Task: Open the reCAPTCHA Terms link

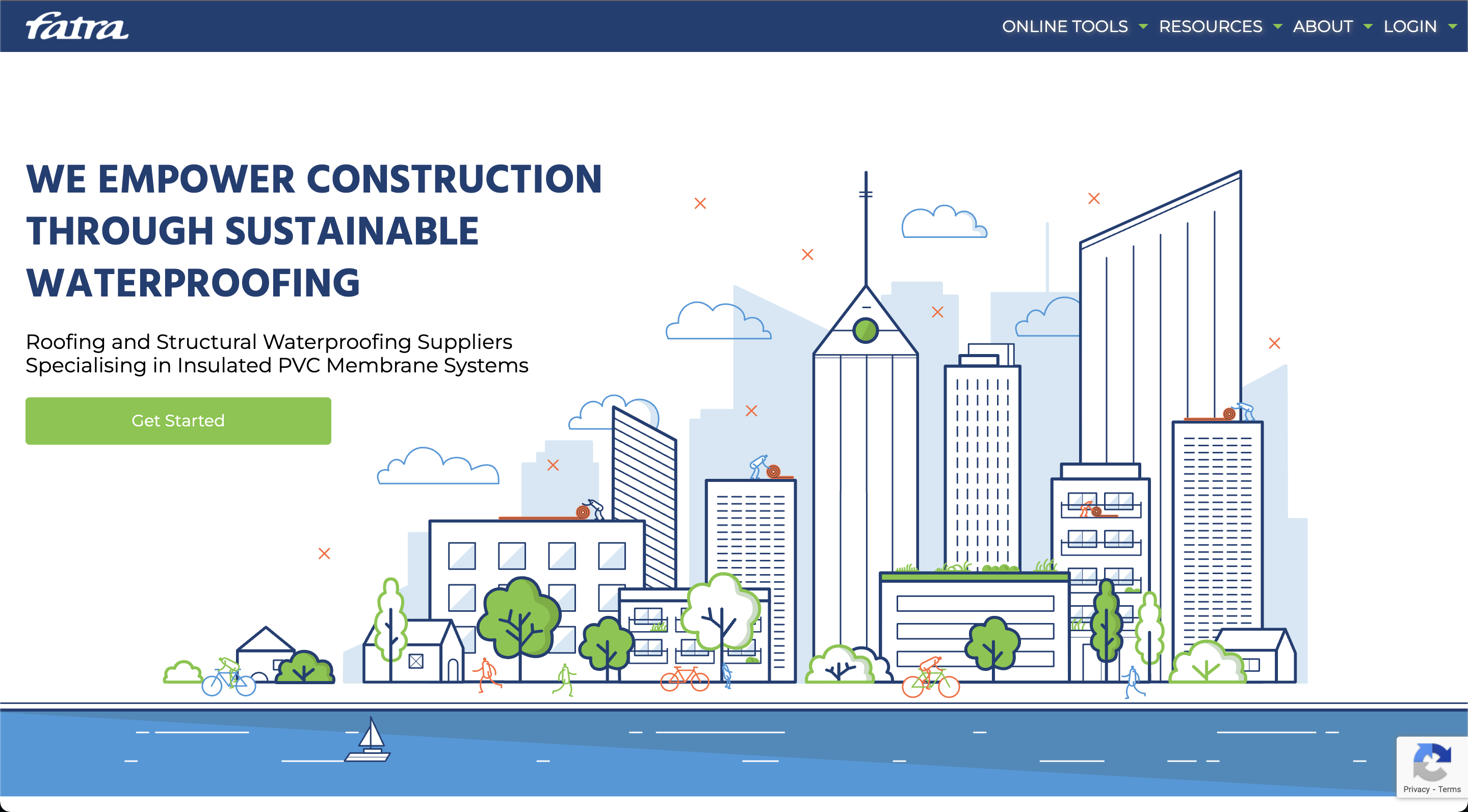Action: [1449, 789]
